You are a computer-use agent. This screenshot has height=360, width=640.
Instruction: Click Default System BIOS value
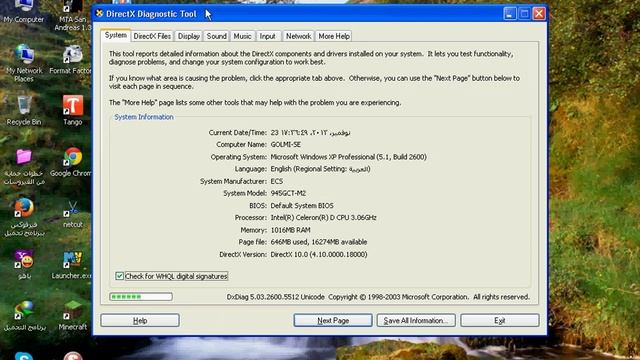point(302,206)
